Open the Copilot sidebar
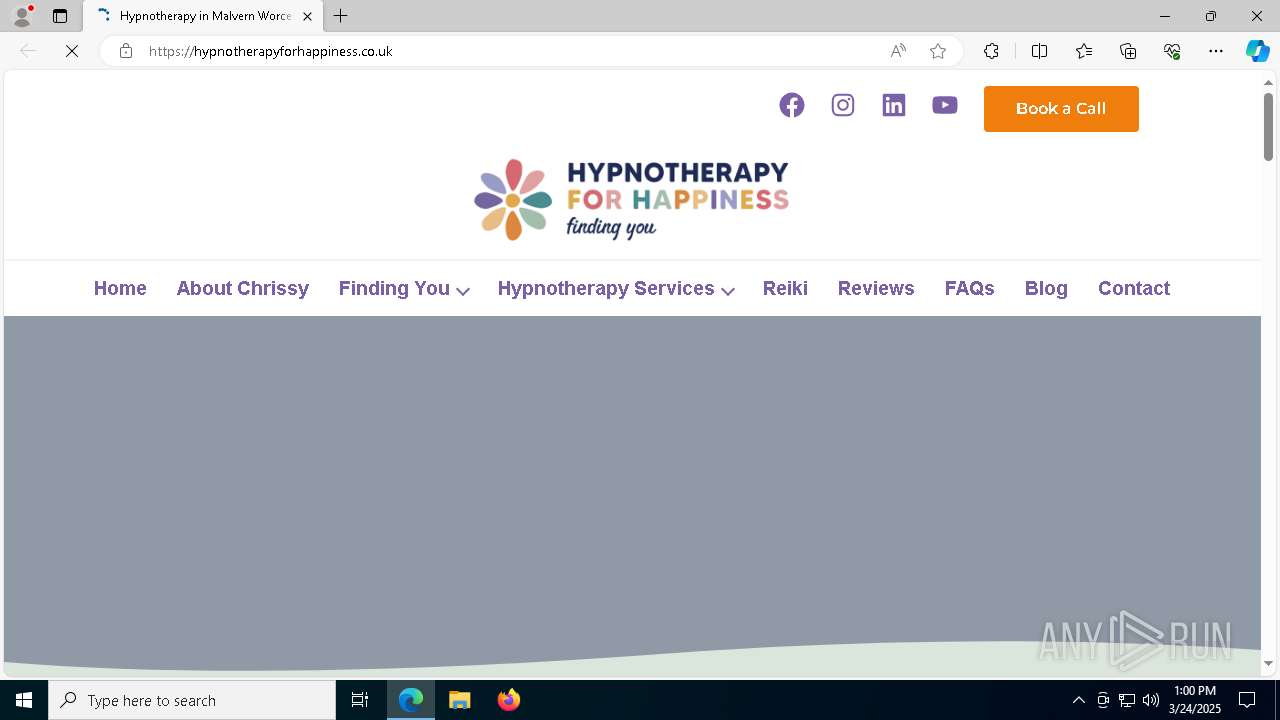 pos(1257,51)
